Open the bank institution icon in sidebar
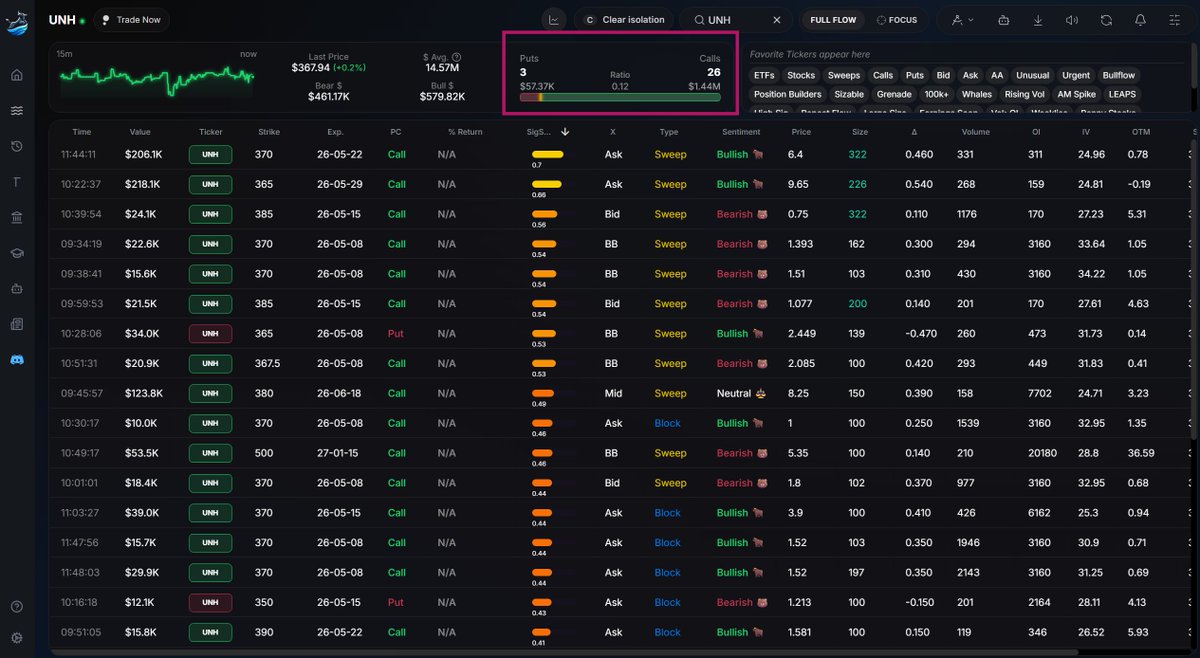This screenshot has height=658, width=1200. 16,217
